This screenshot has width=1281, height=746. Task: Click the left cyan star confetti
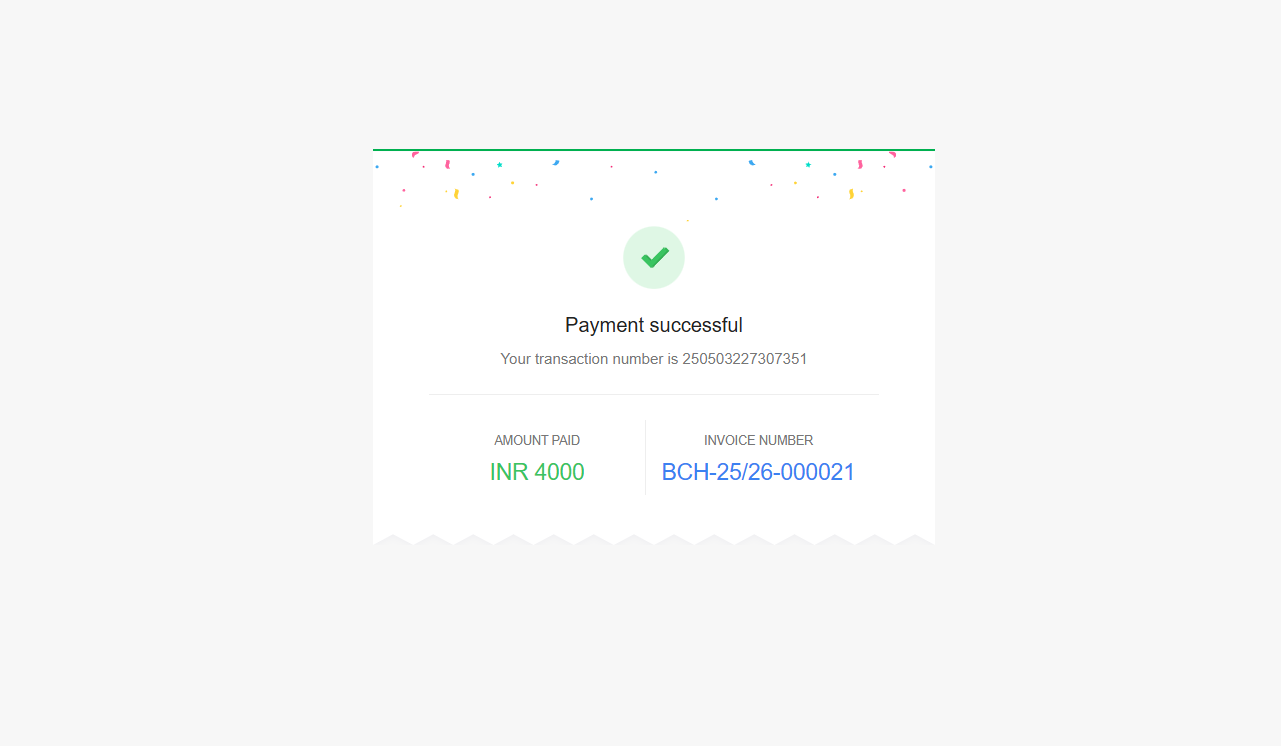coord(499,164)
